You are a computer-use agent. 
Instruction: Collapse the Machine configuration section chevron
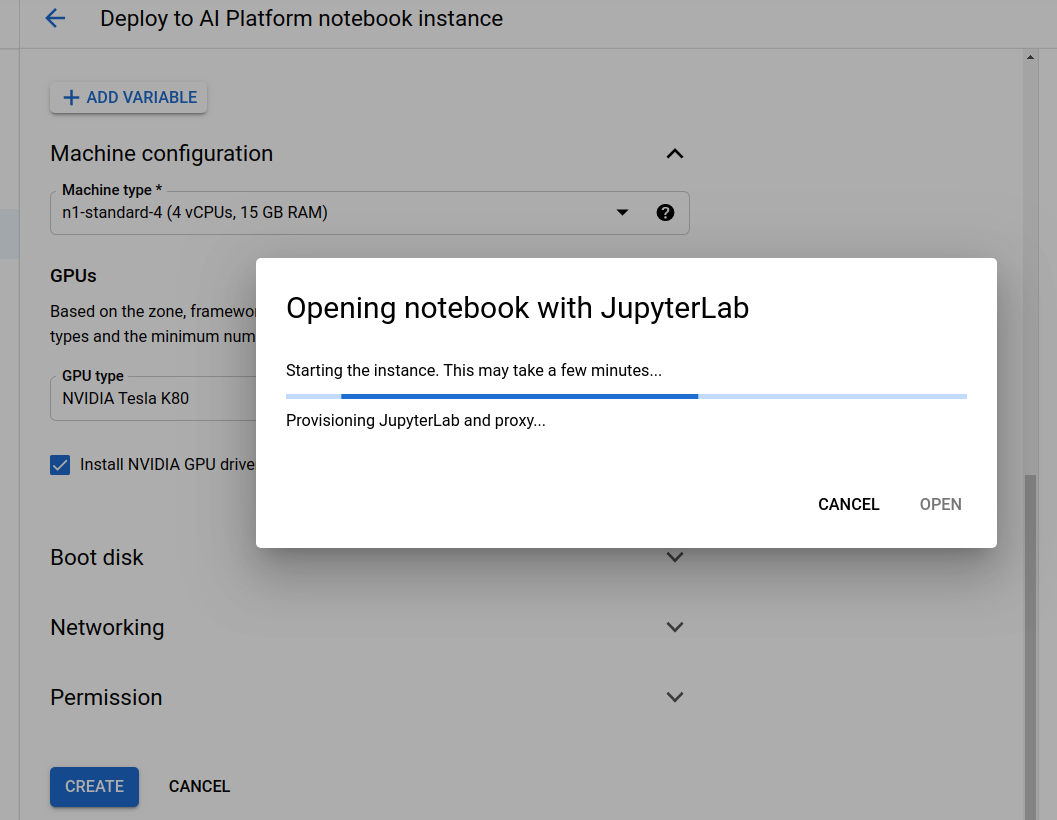(x=675, y=154)
